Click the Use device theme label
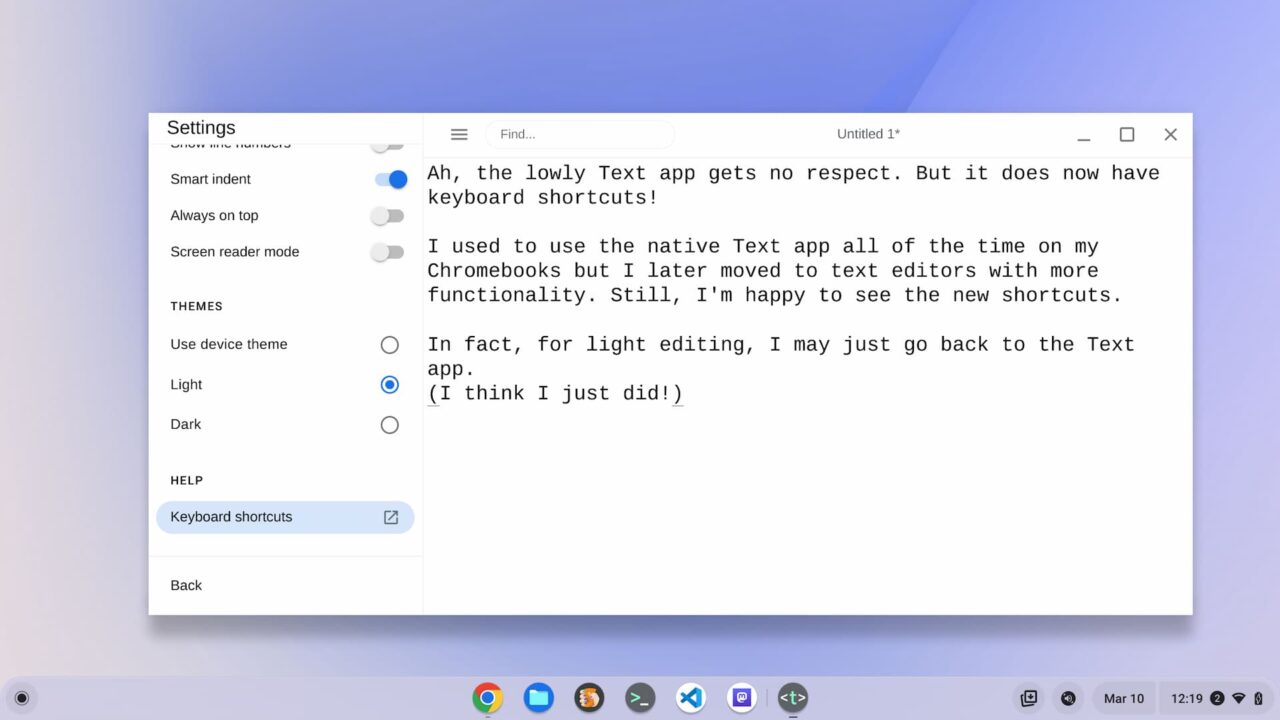 [x=229, y=344]
